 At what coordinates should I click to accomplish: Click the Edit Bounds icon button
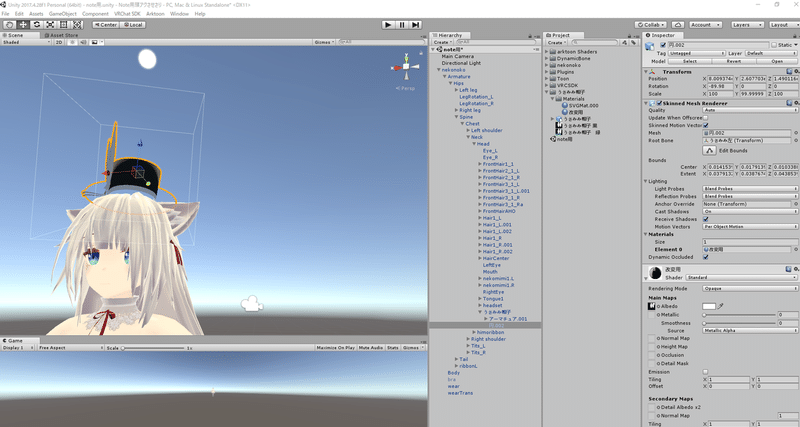point(709,150)
